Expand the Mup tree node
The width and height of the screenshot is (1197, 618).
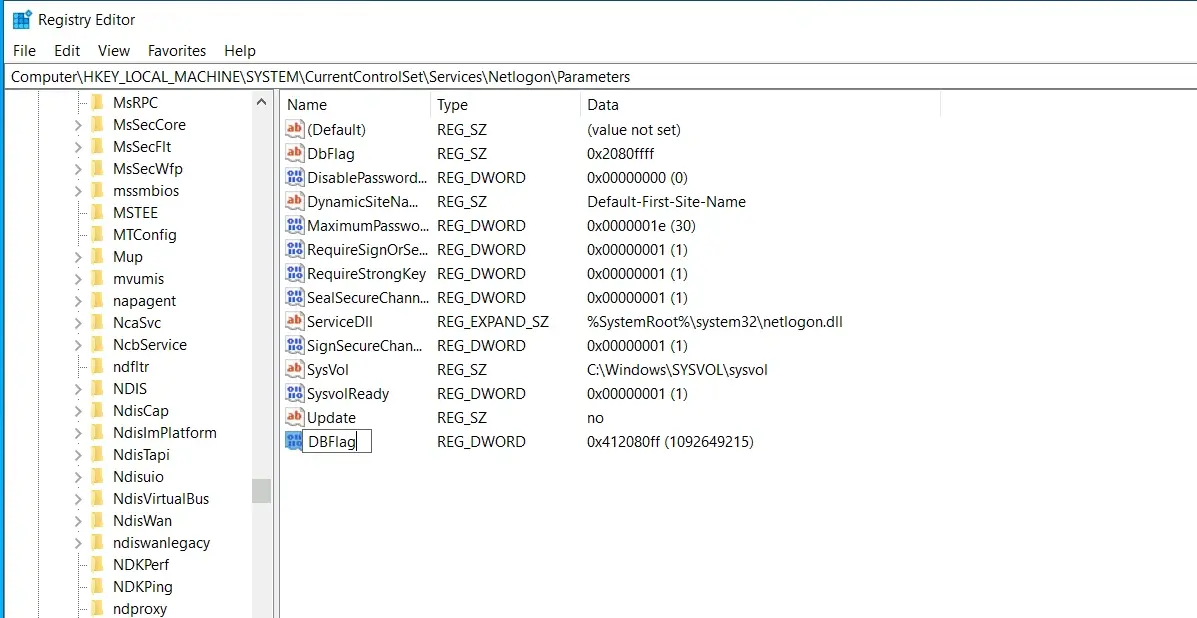point(78,257)
